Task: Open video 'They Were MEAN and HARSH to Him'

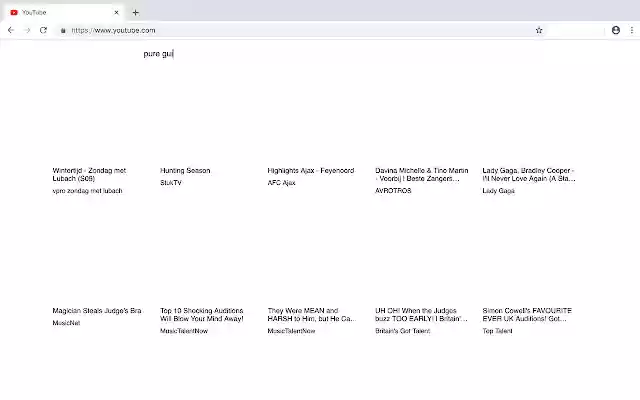Action: point(311,315)
